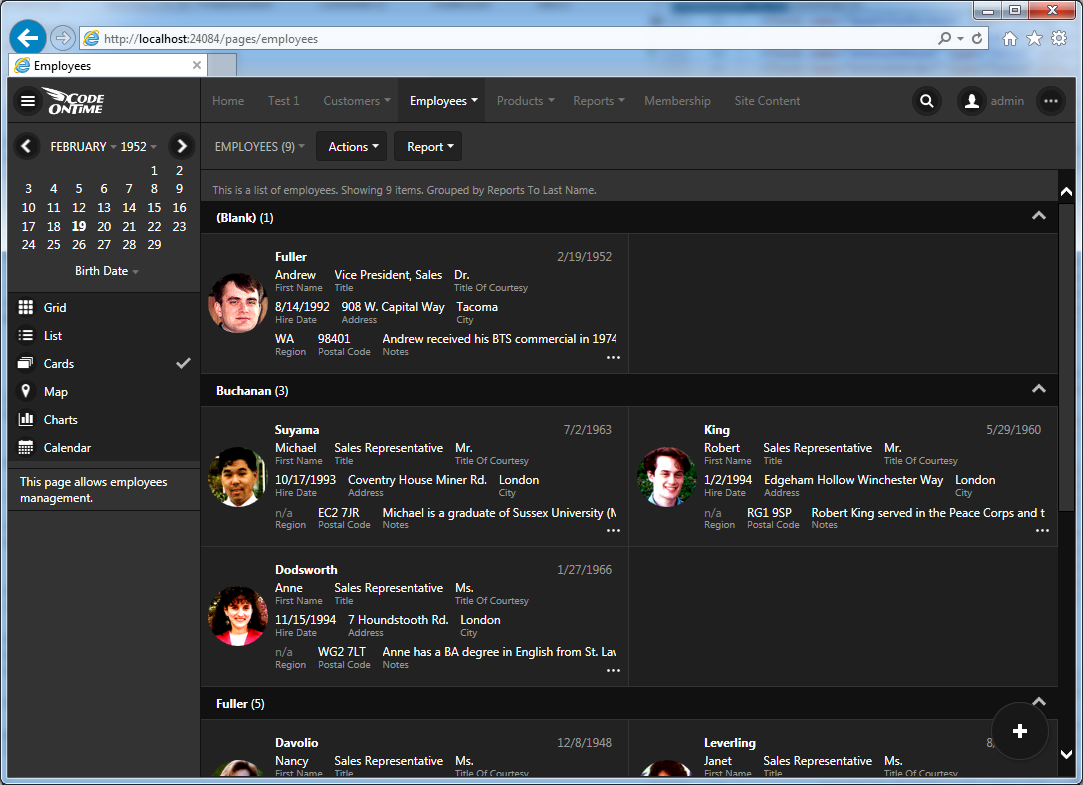Screen dimensions: 1083x785
Task: Open the hamburger menu beside the Code OnTime logo
Action: pos(28,101)
